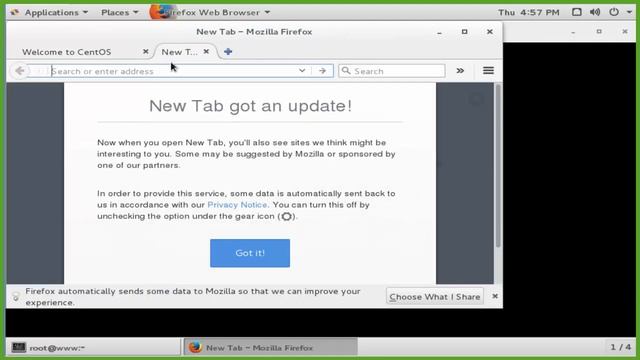640x360 pixels.
Task: Open the Firefox hamburger menu
Action: coord(488,70)
